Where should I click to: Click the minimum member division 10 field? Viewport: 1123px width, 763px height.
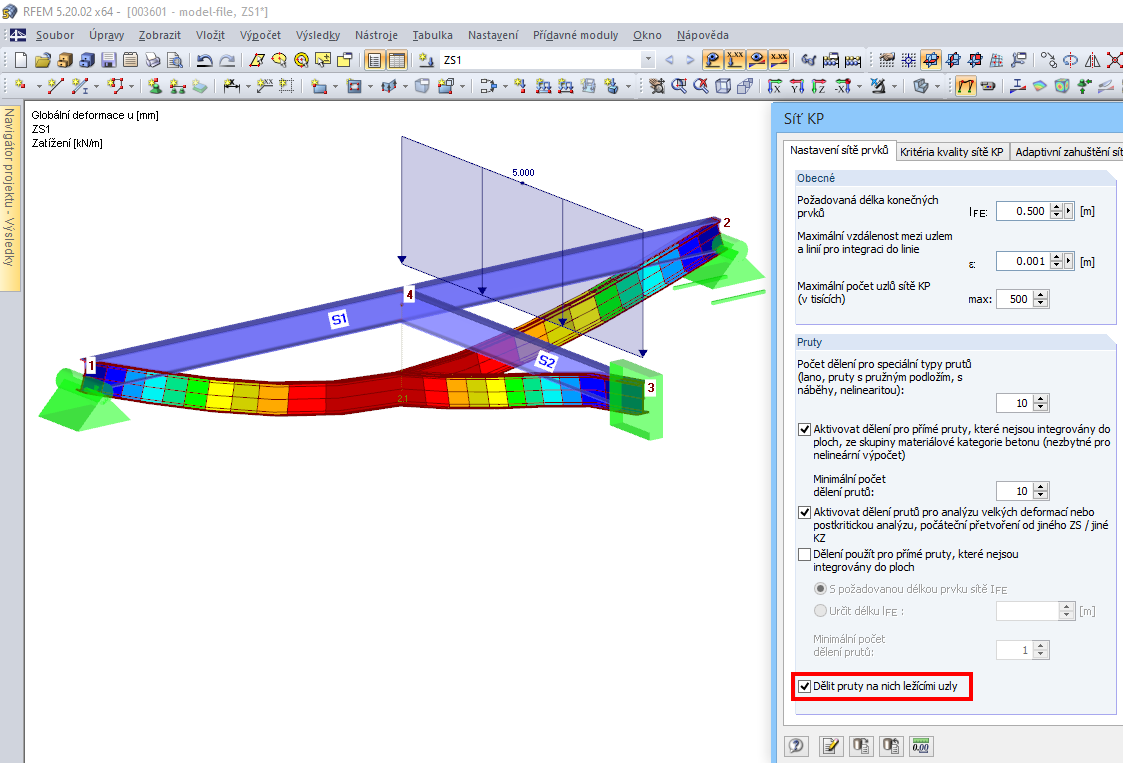point(1015,491)
